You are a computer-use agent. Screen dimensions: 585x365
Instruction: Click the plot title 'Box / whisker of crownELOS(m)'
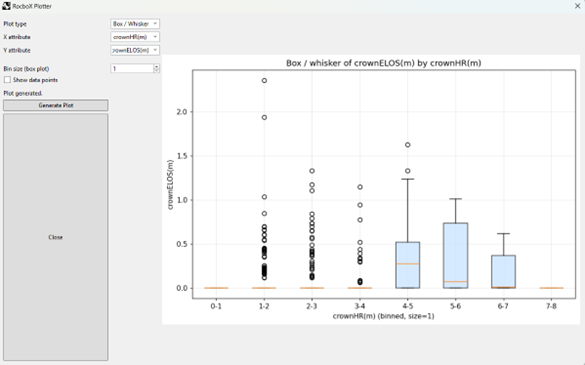350,63
